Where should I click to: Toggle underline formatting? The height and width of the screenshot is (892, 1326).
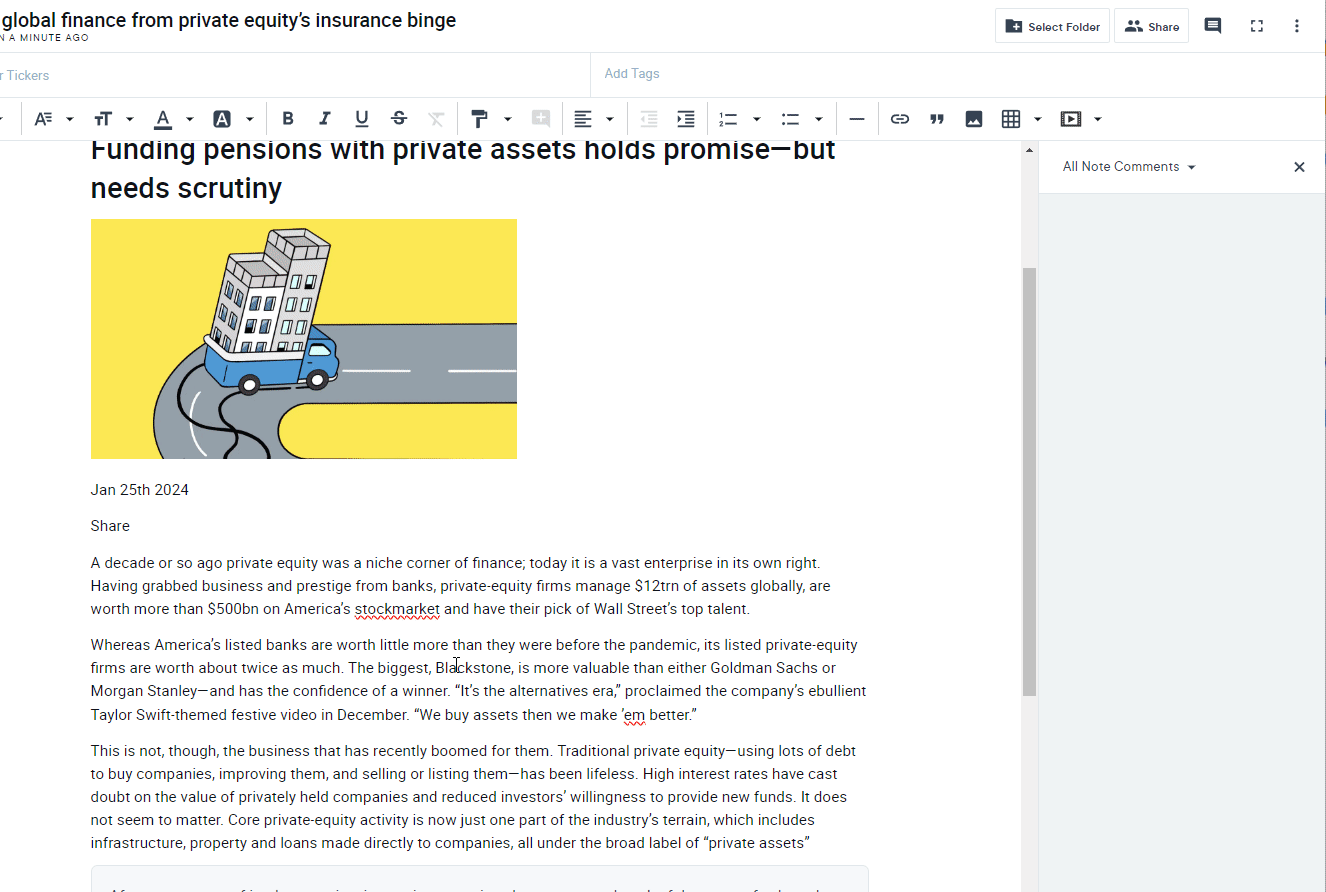tap(362, 119)
